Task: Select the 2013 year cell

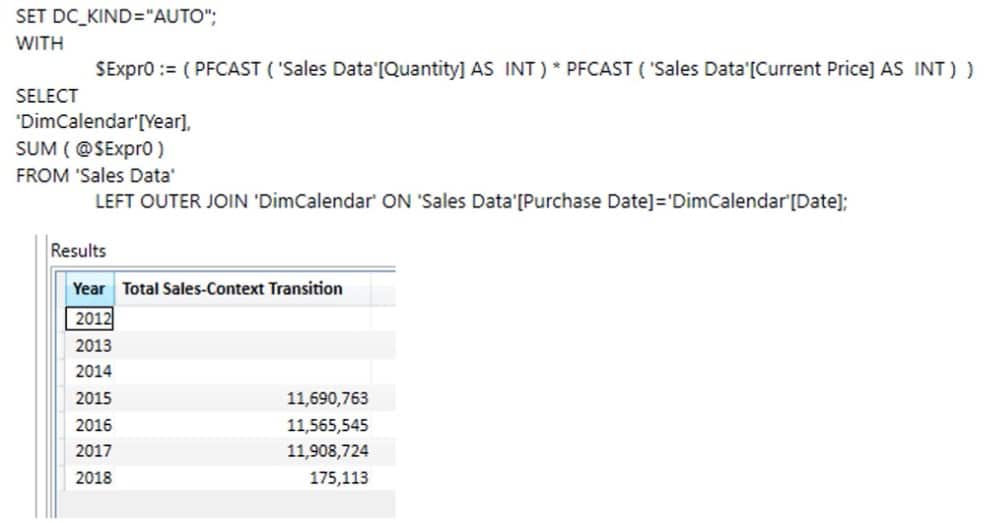Action: click(x=89, y=345)
